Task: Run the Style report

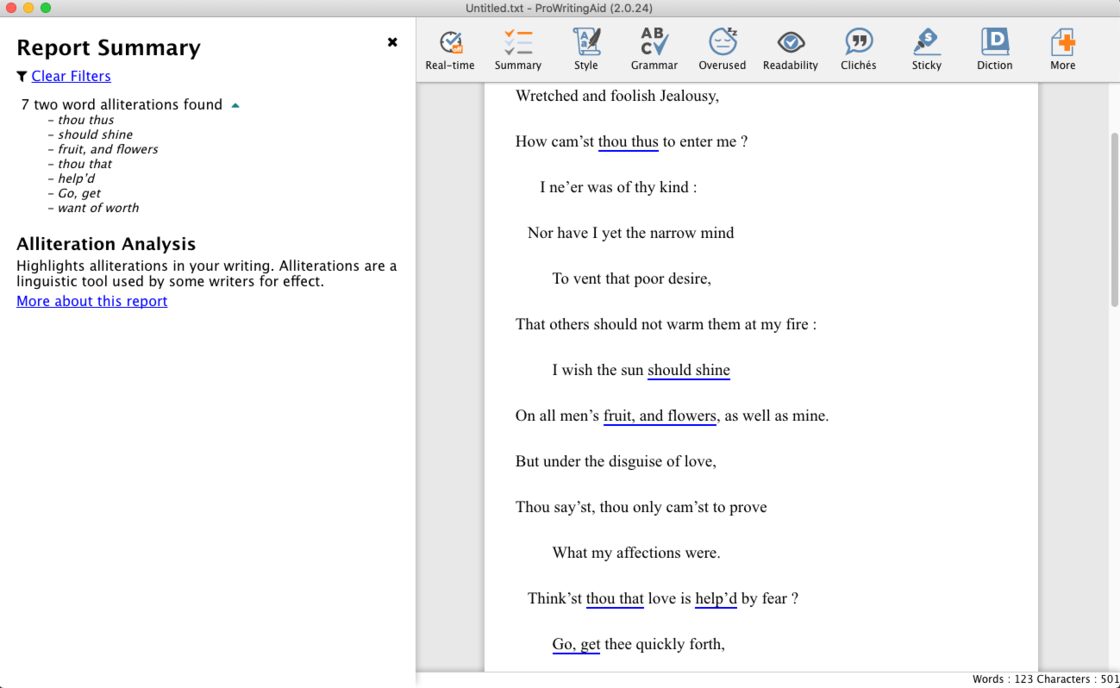Action: pyautogui.click(x=586, y=49)
